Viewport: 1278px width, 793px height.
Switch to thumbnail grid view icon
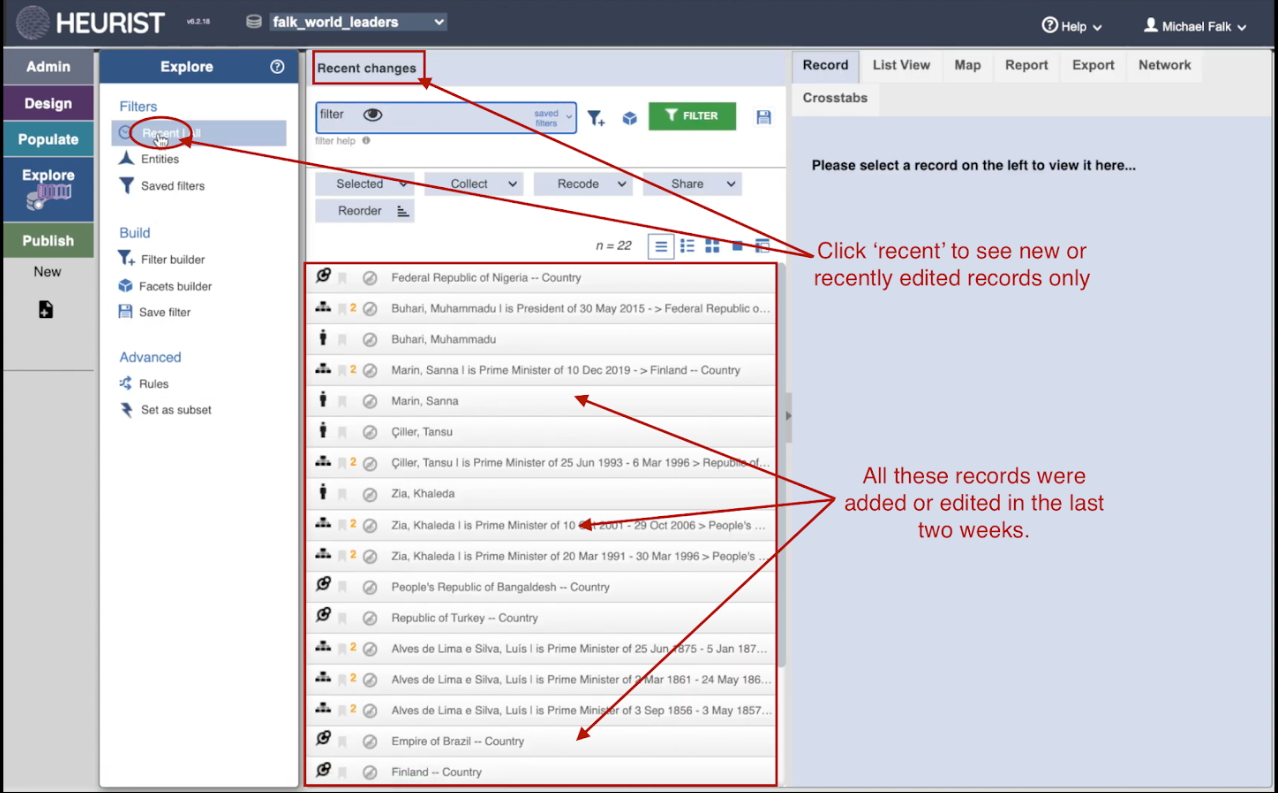click(x=712, y=246)
